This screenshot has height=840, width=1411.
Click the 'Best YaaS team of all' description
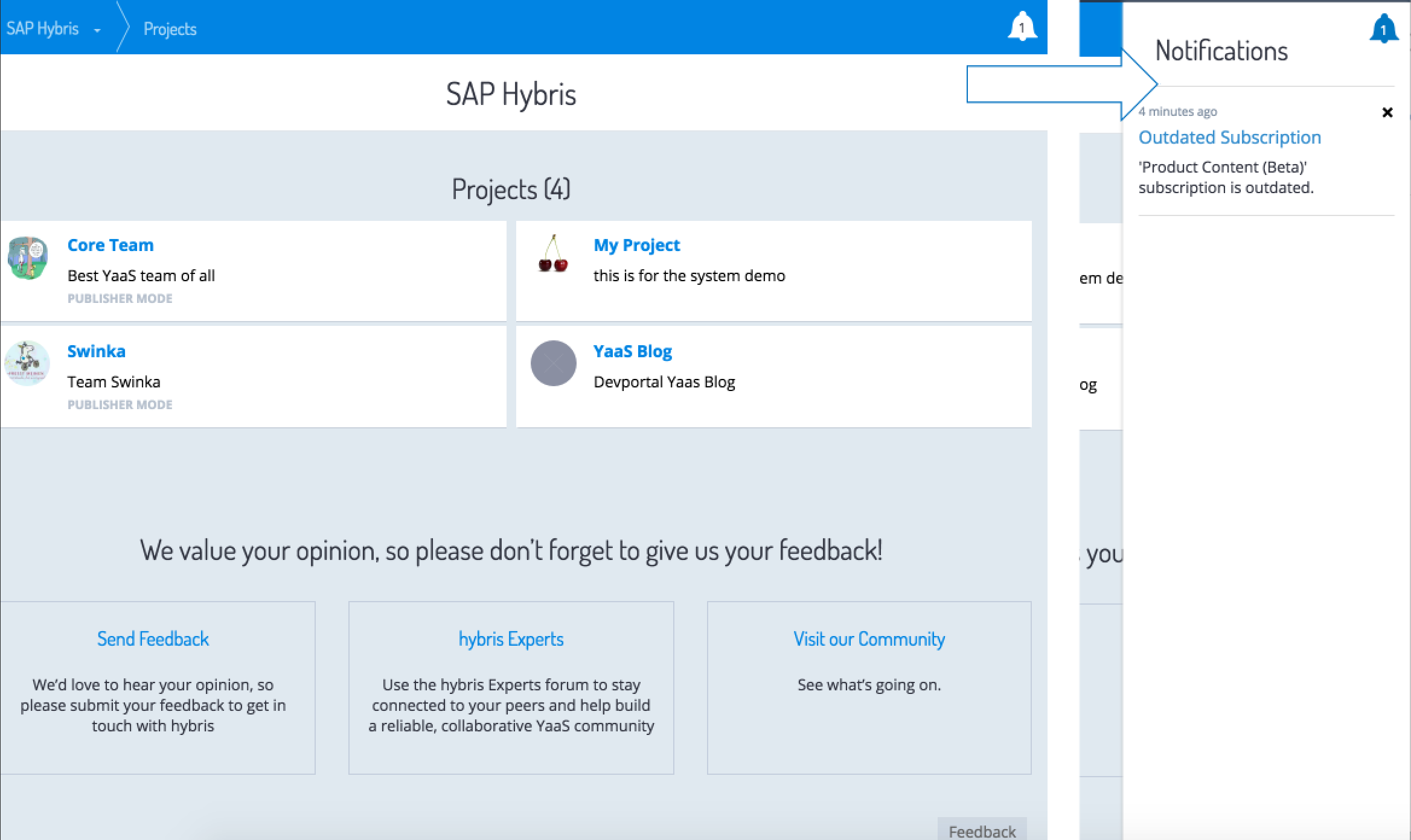click(x=141, y=276)
